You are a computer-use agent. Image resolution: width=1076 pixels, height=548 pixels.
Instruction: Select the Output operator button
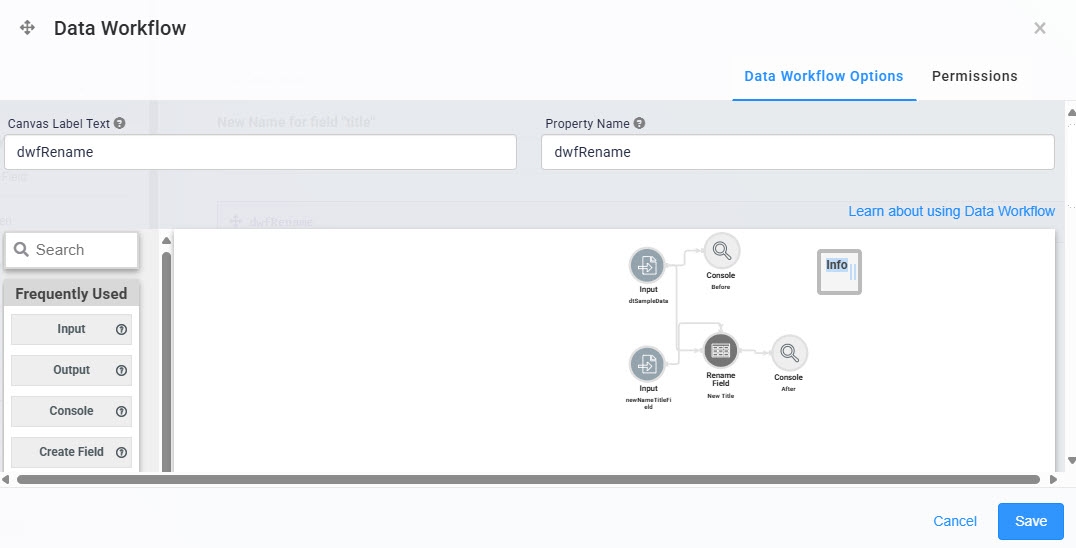tap(71, 370)
